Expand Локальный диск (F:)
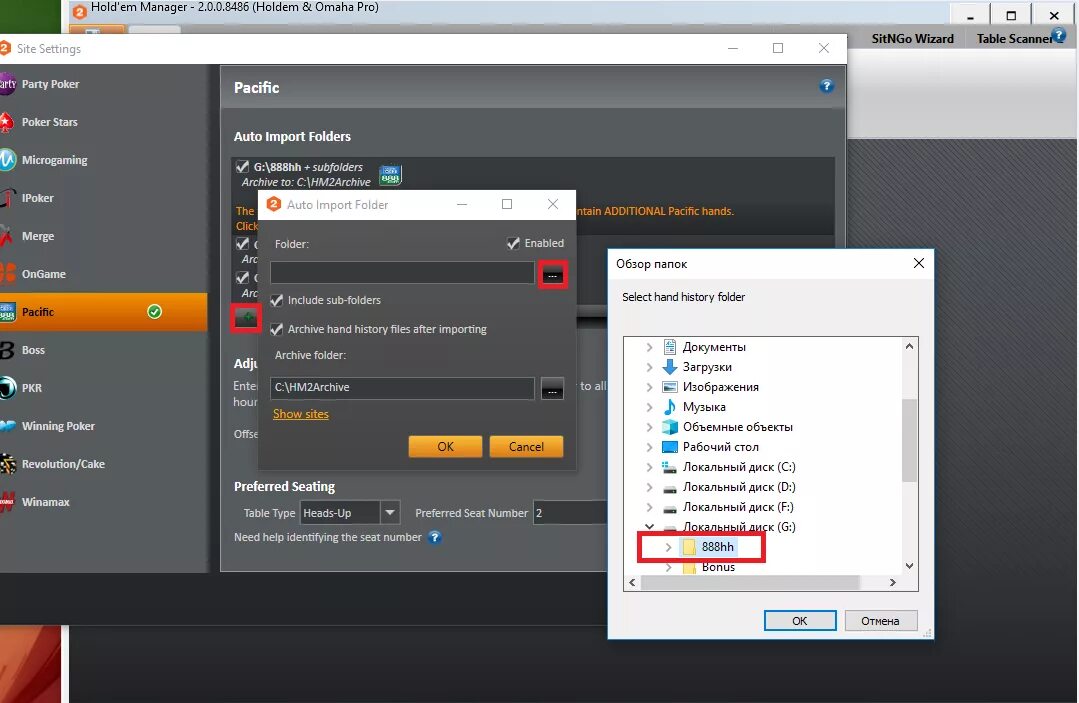This screenshot has width=1079, height=703. (649, 507)
